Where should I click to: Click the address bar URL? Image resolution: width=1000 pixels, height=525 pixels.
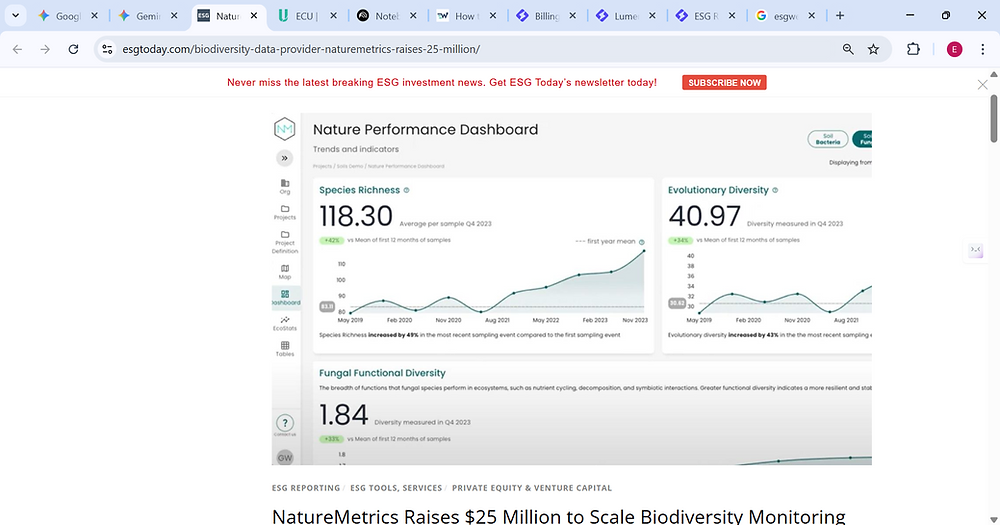tap(301, 49)
